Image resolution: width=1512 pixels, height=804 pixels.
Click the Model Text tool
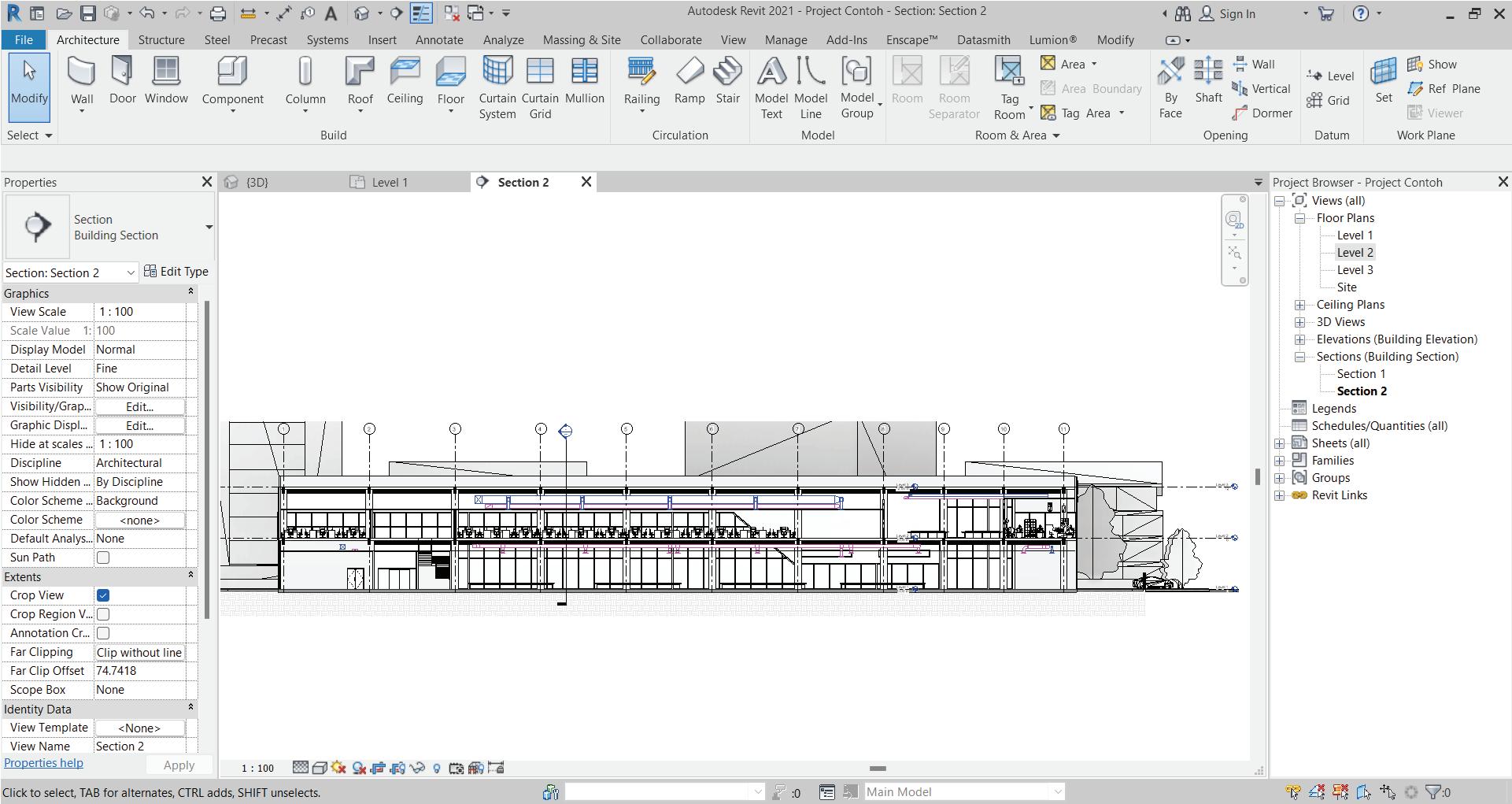pyautogui.click(x=771, y=87)
